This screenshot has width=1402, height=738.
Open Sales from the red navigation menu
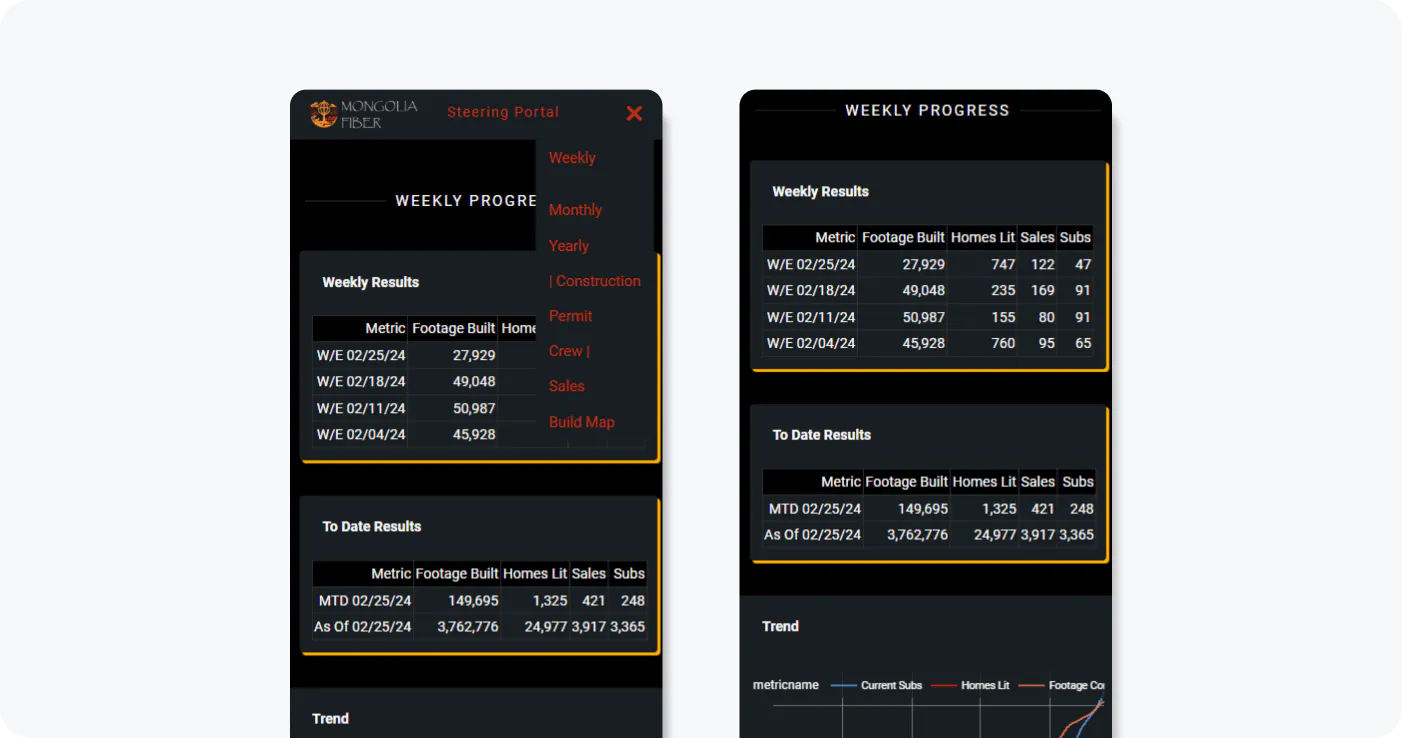coord(567,386)
